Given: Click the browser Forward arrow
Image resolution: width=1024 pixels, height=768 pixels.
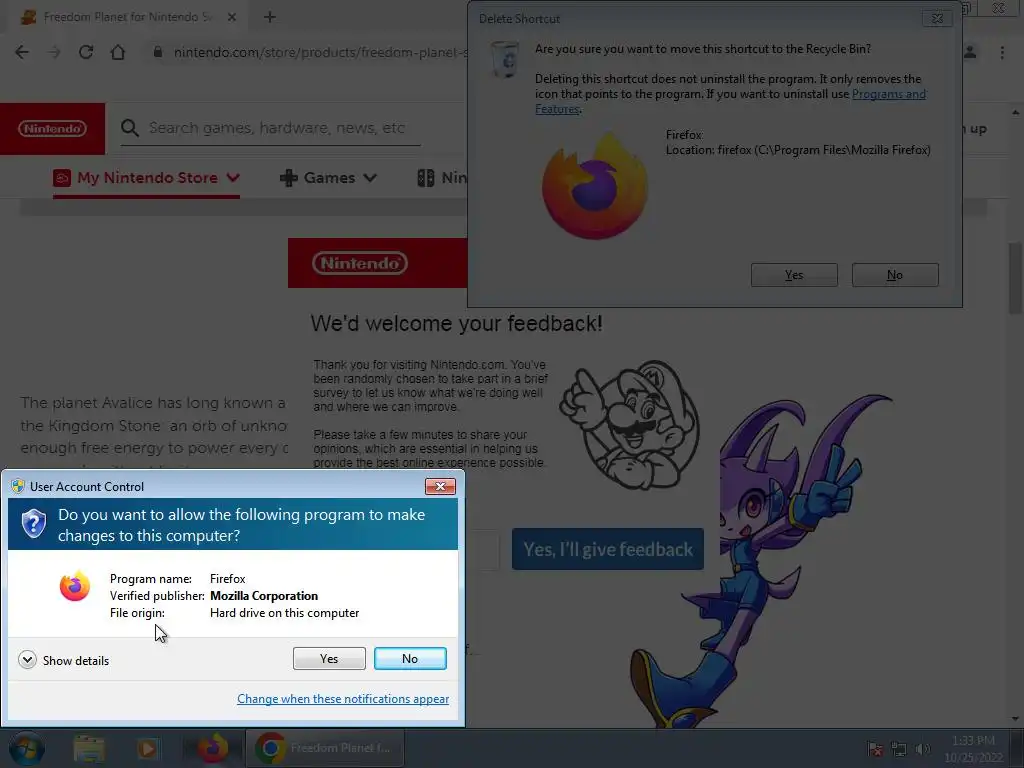Looking at the screenshot, I should [54, 52].
